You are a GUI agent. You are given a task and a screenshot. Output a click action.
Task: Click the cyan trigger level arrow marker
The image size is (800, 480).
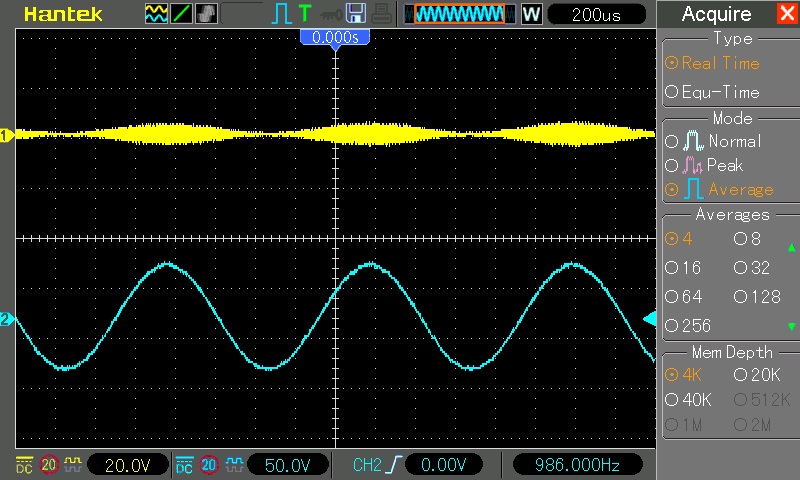point(648,318)
